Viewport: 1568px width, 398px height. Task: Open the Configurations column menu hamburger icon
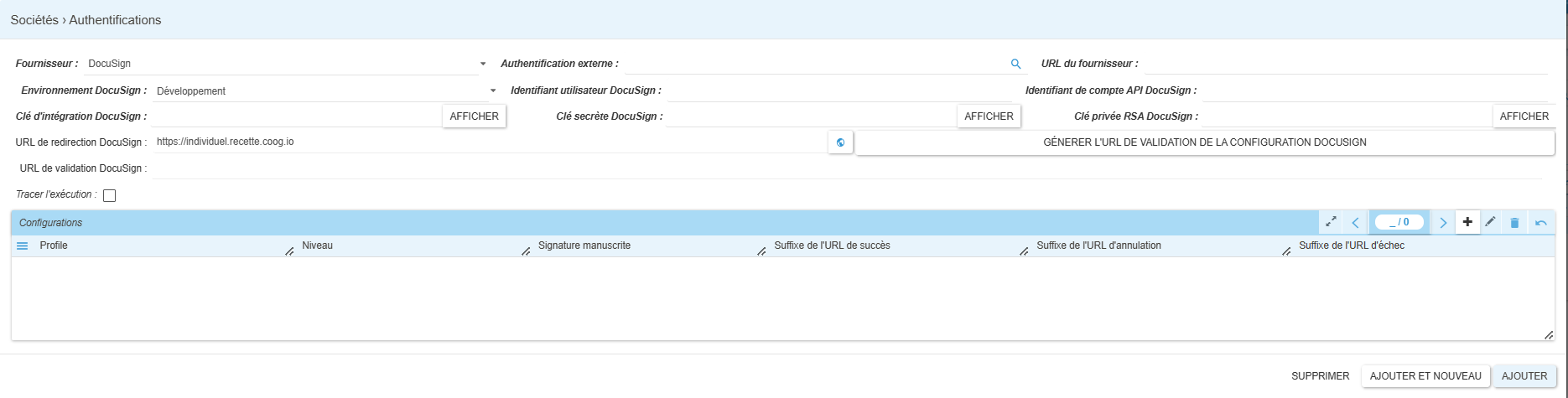click(x=23, y=246)
